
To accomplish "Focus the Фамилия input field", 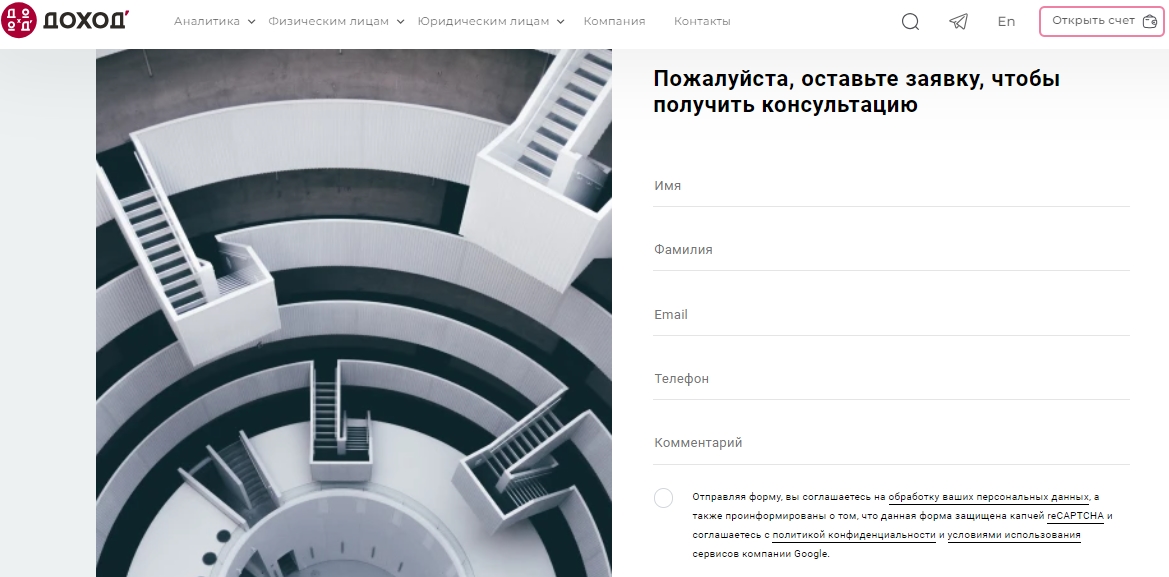I will 892,250.
